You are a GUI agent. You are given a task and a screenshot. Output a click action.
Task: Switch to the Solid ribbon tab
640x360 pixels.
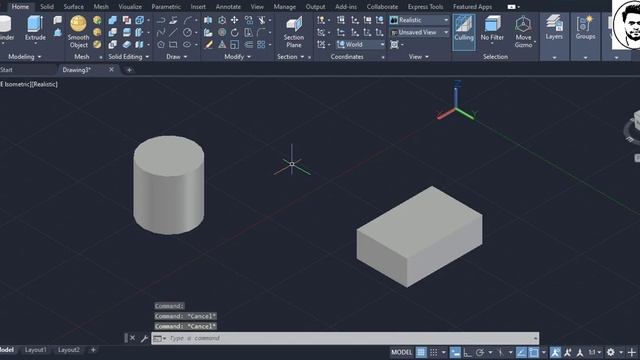[x=47, y=7]
